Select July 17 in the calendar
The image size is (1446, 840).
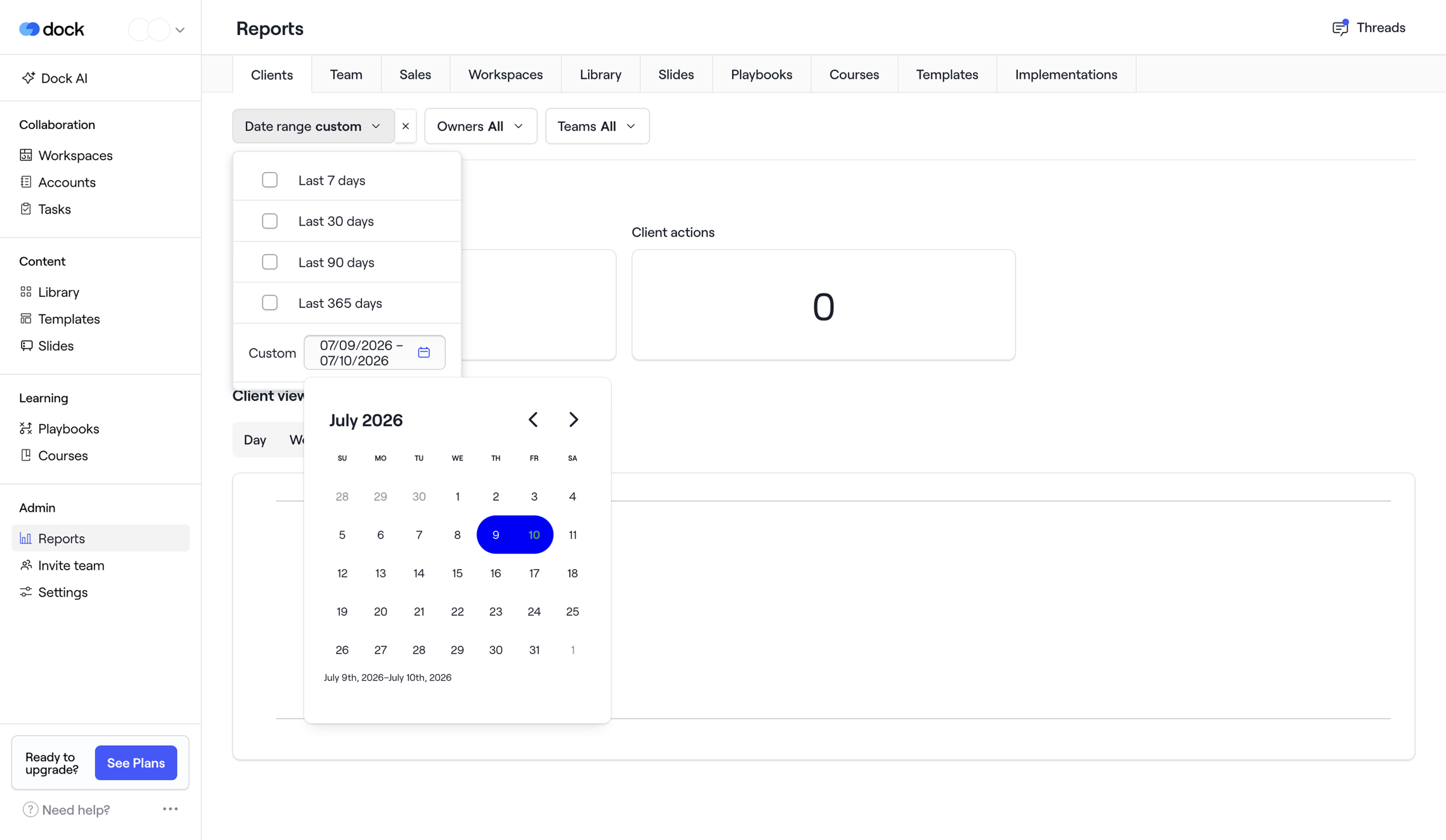point(534,574)
